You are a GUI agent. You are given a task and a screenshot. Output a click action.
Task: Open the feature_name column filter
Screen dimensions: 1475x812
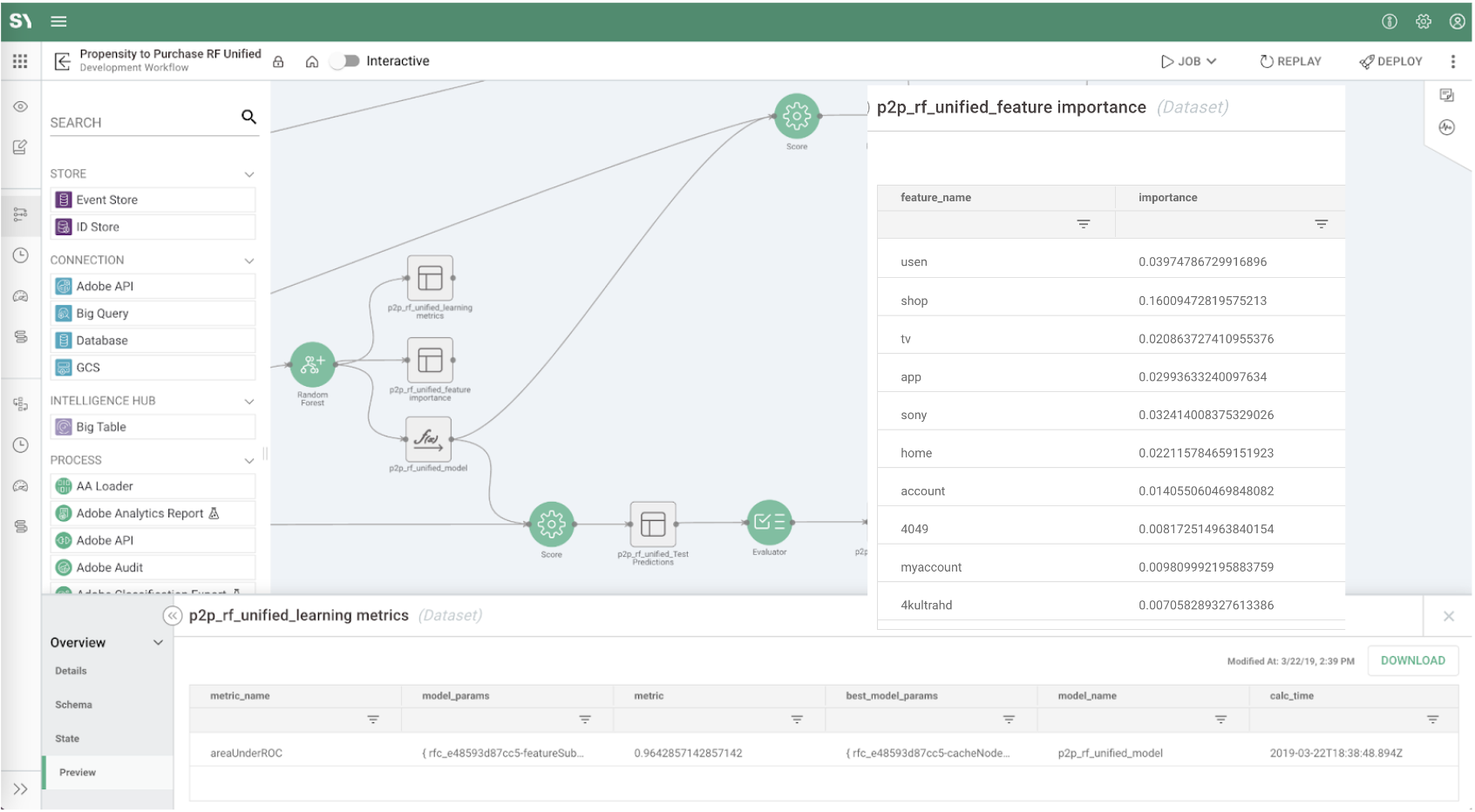click(1083, 225)
